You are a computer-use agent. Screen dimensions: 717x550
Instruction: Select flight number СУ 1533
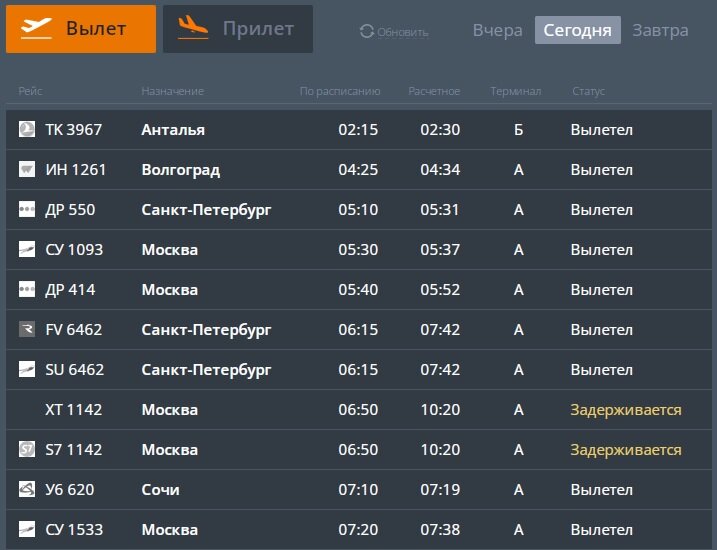click(x=74, y=529)
